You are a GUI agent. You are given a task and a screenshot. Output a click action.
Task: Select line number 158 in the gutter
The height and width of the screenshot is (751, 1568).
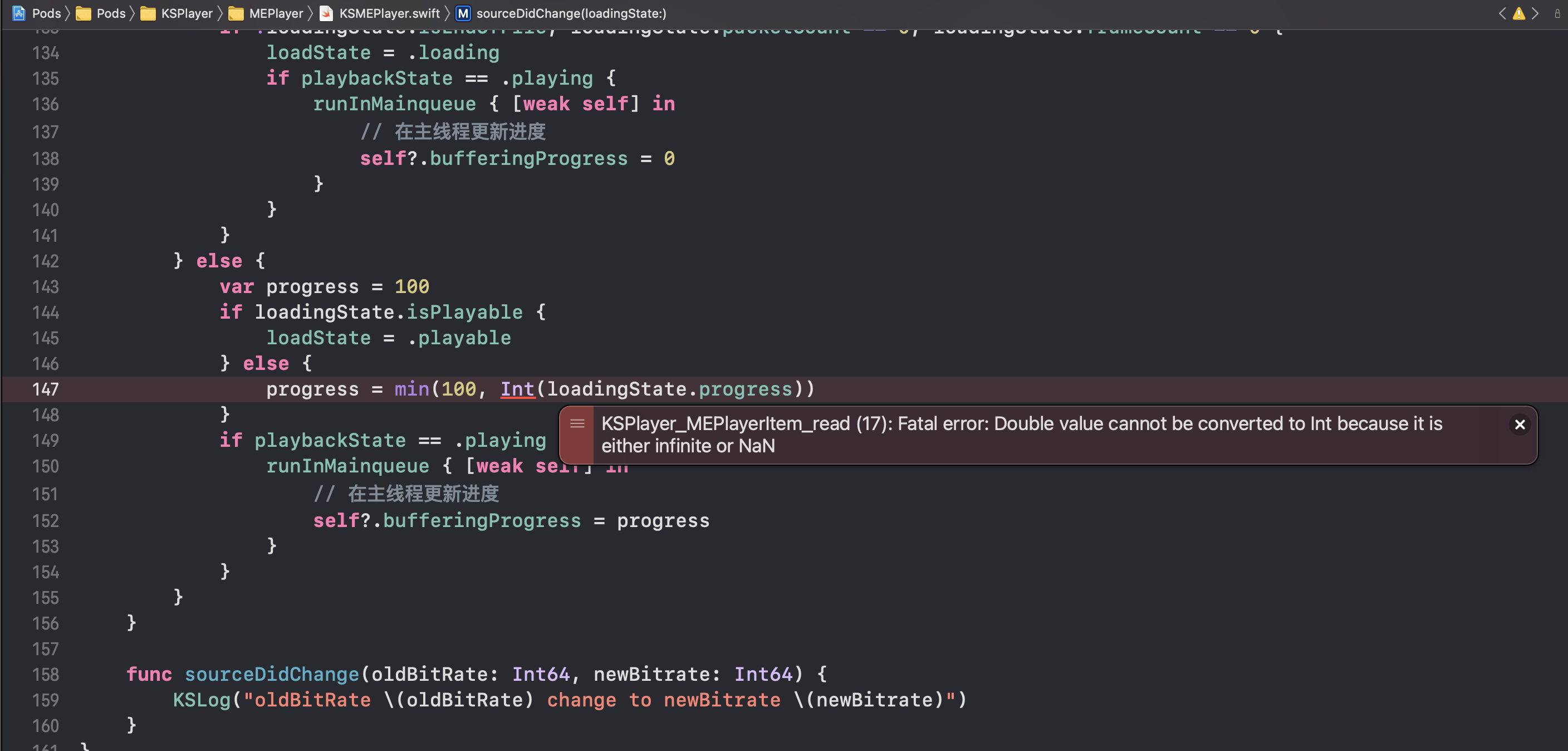[x=46, y=675]
